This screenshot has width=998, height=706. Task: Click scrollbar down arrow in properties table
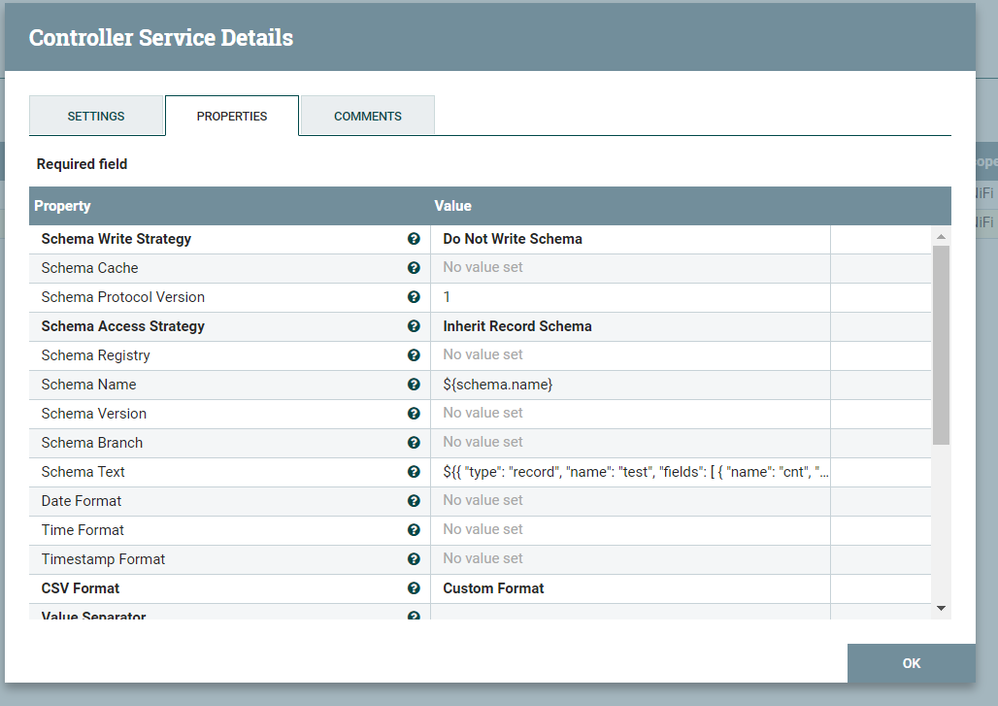pyautogui.click(x=941, y=609)
